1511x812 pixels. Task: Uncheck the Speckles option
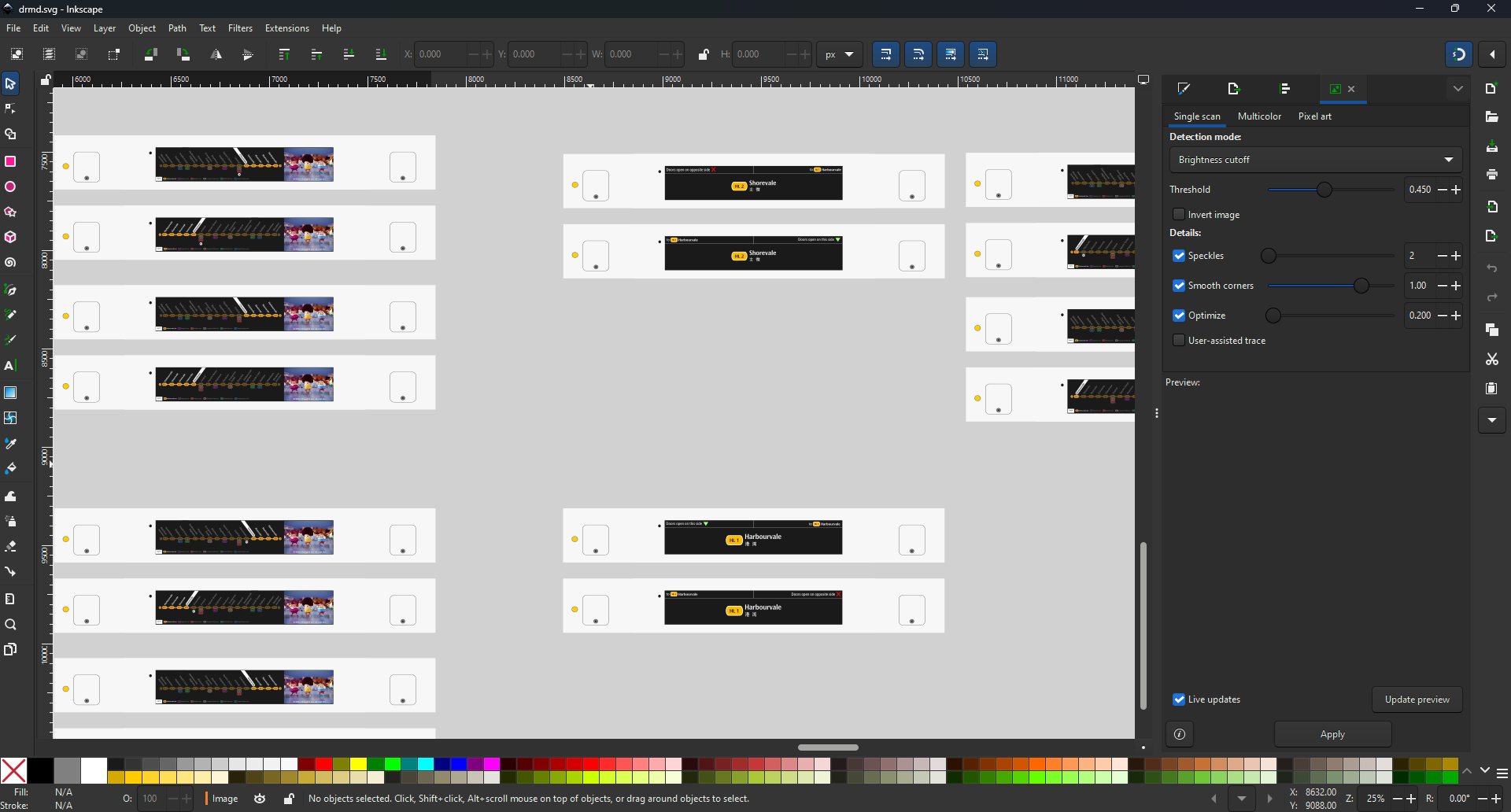(1179, 256)
